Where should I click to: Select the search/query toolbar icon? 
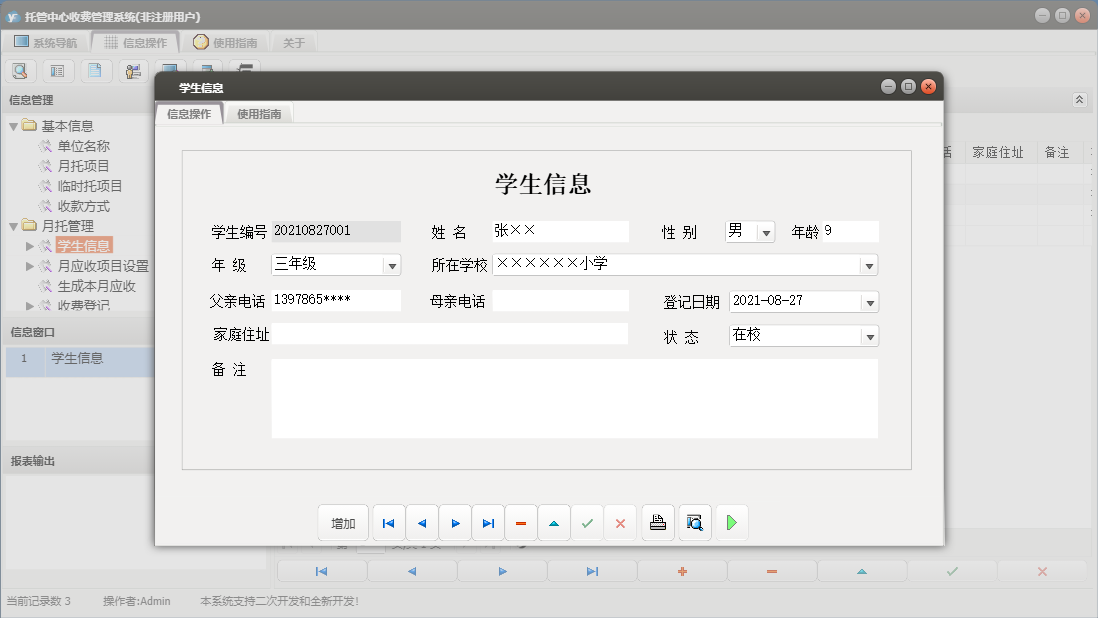click(20, 70)
